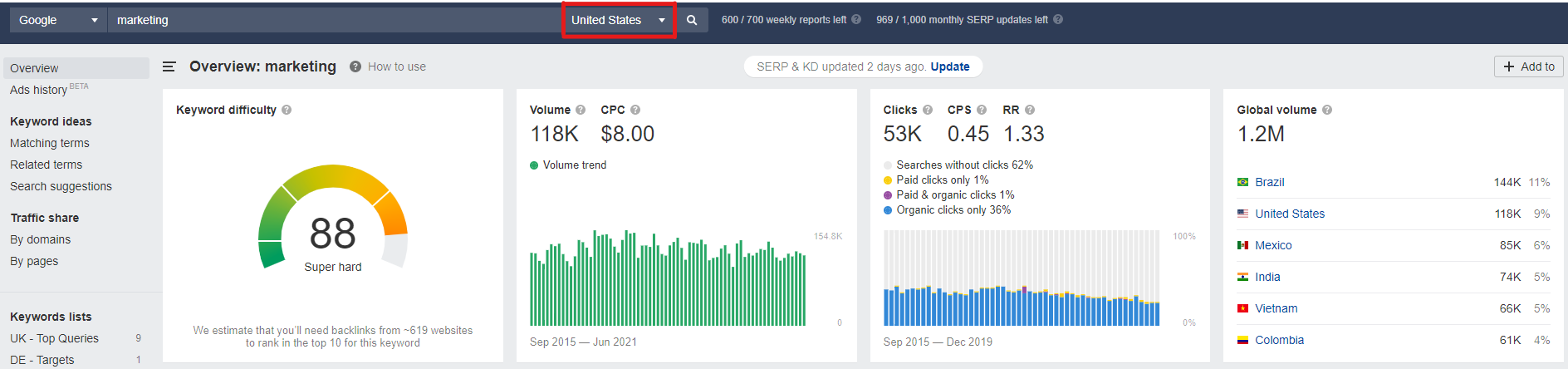Click the green volume trend bar chart
This screenshot has height=369, width=1568.
(668, 278)
